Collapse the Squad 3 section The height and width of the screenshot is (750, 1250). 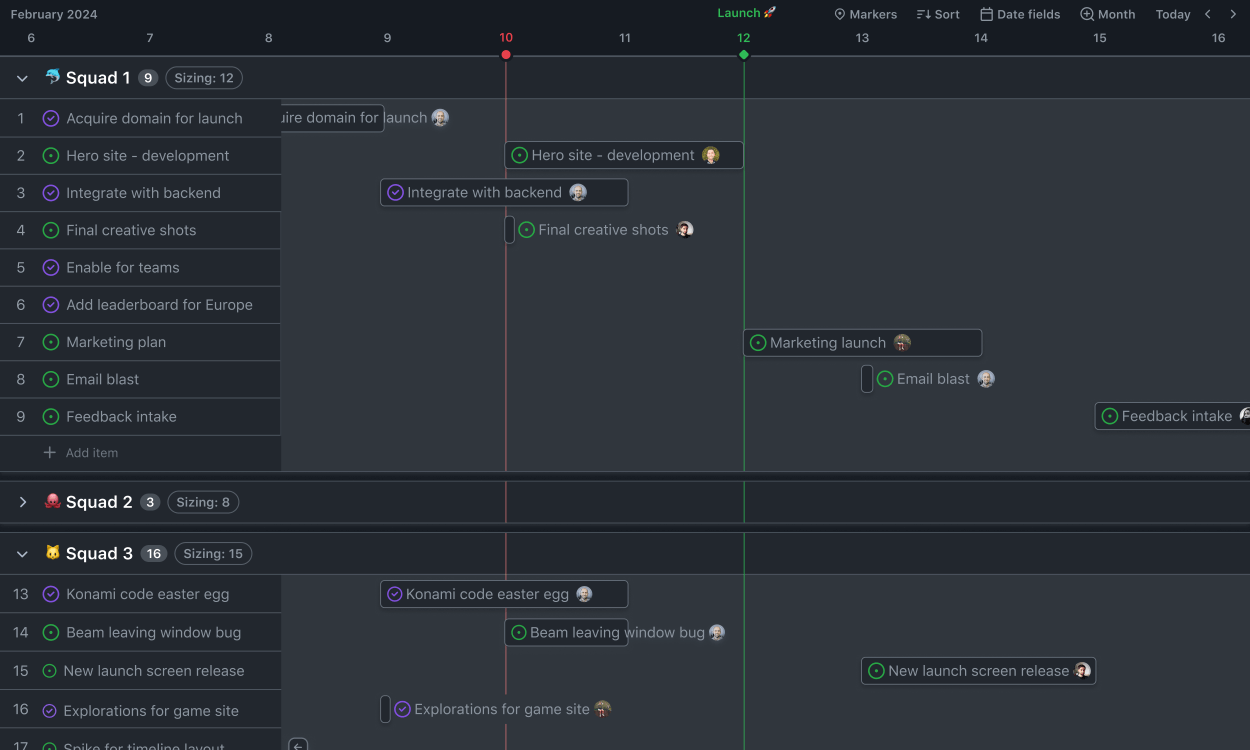click(22, 553)
